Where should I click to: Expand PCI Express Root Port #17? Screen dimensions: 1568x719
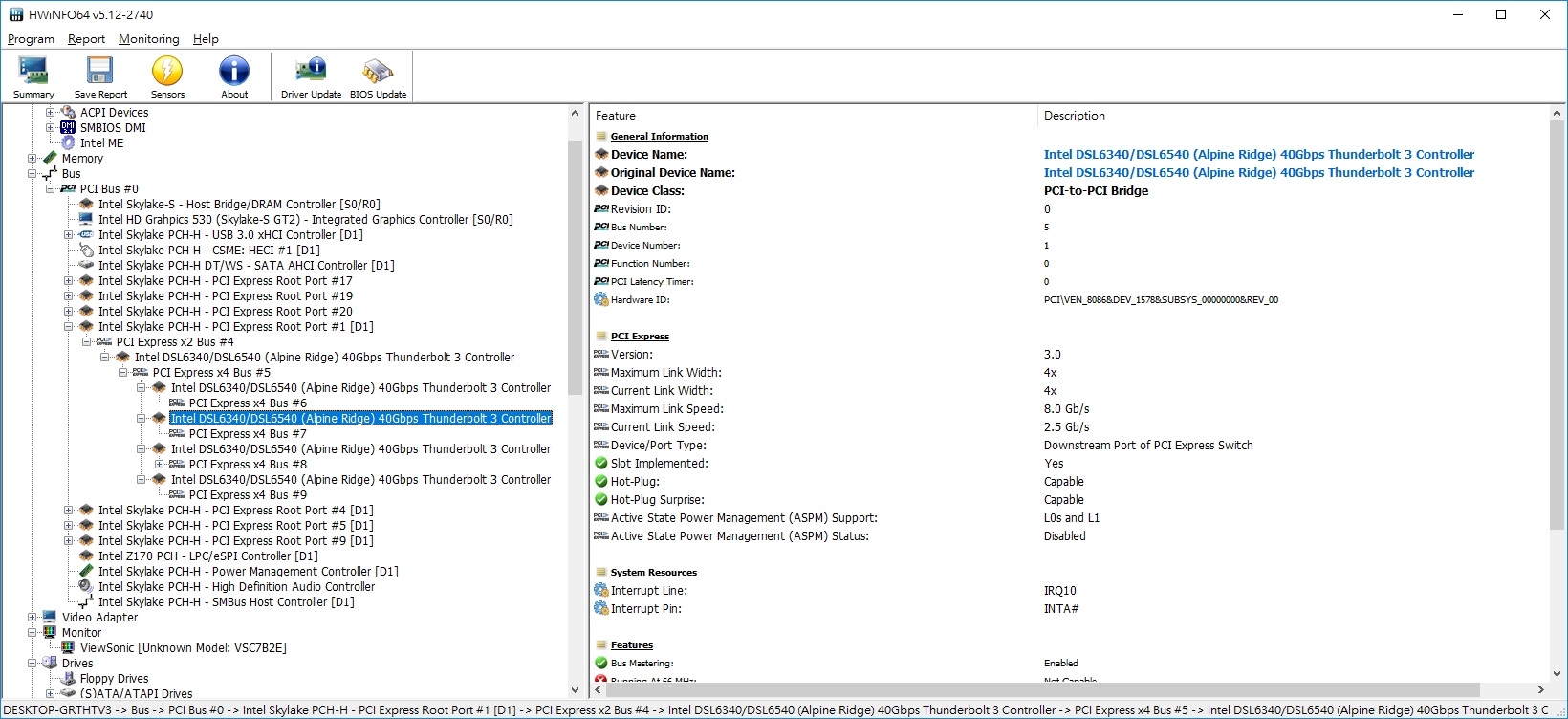coord(68,281)
